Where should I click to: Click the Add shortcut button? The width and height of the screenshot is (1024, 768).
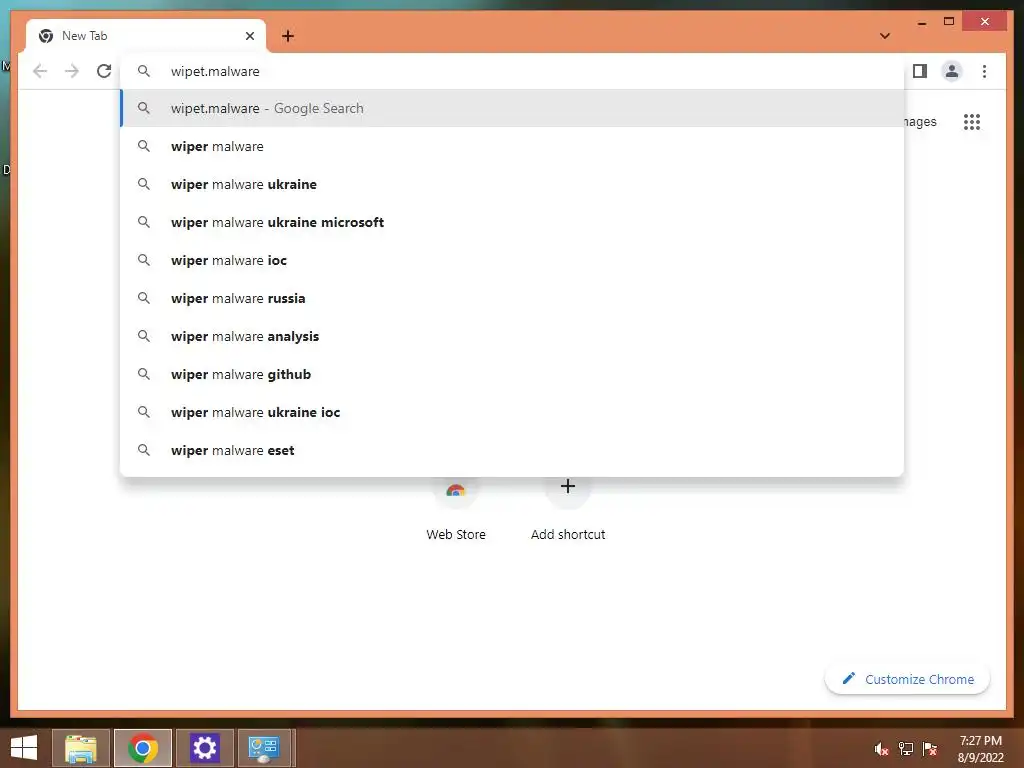tap(568, 509)
